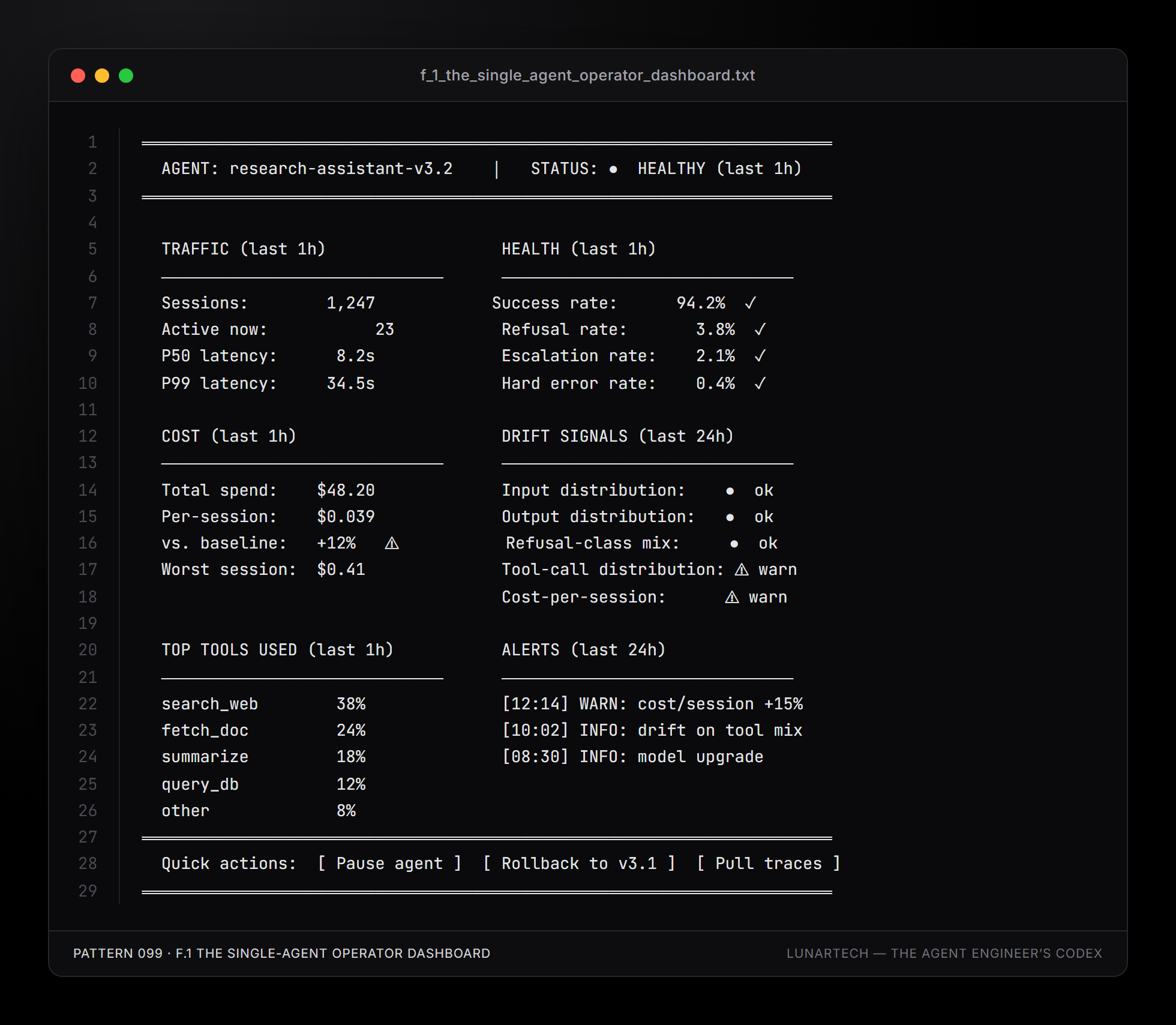Click the agent name research-assistant-v3.2

coord(341,169)
